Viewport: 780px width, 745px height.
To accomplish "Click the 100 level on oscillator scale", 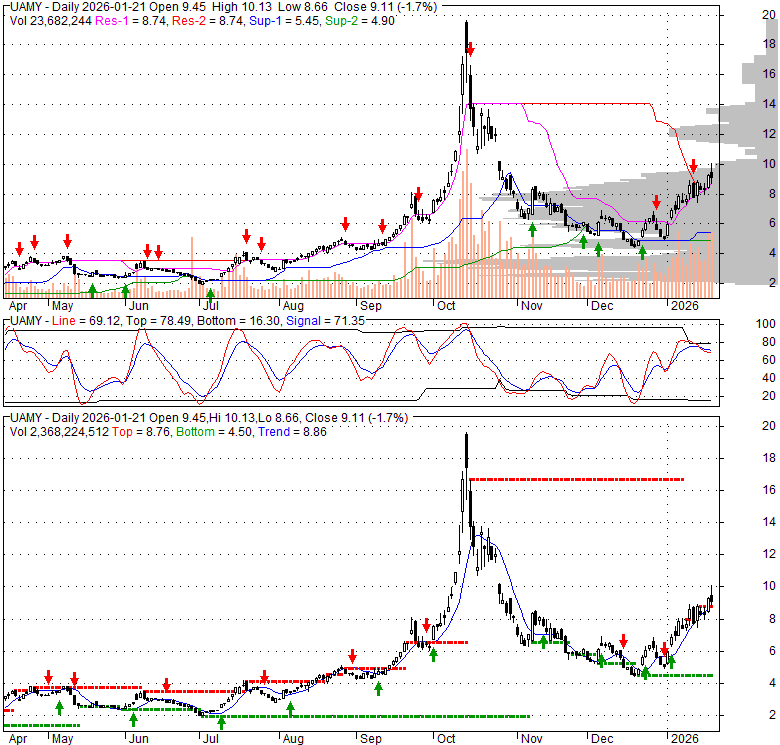I will 766,324.
